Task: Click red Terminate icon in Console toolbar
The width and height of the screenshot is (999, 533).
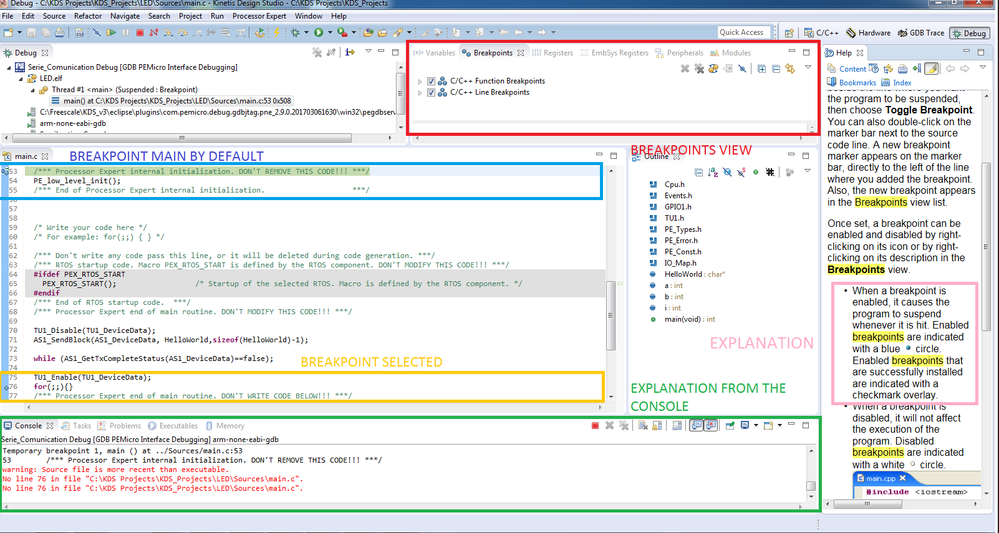Action: click(595, 425)
